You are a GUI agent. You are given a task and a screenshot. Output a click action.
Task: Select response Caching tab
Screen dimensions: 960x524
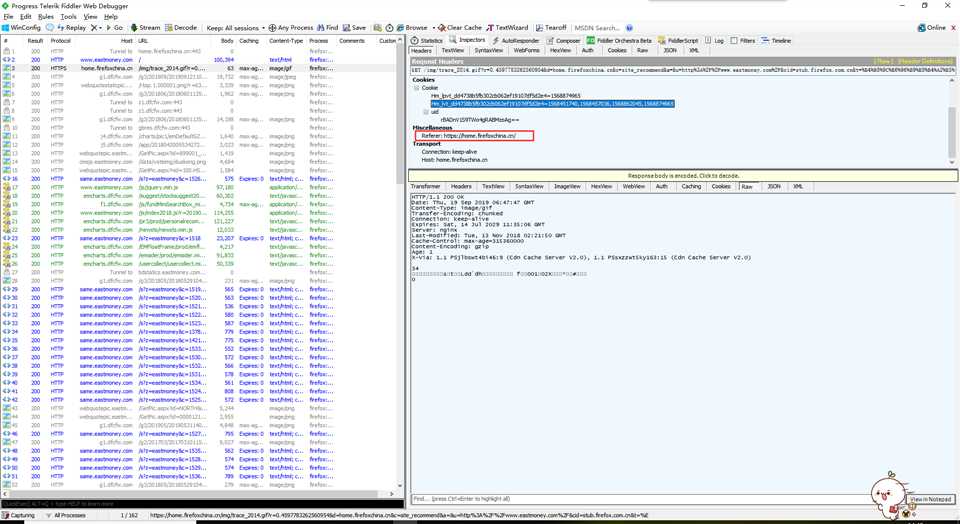pyautogui.click(x=691, y=187)
